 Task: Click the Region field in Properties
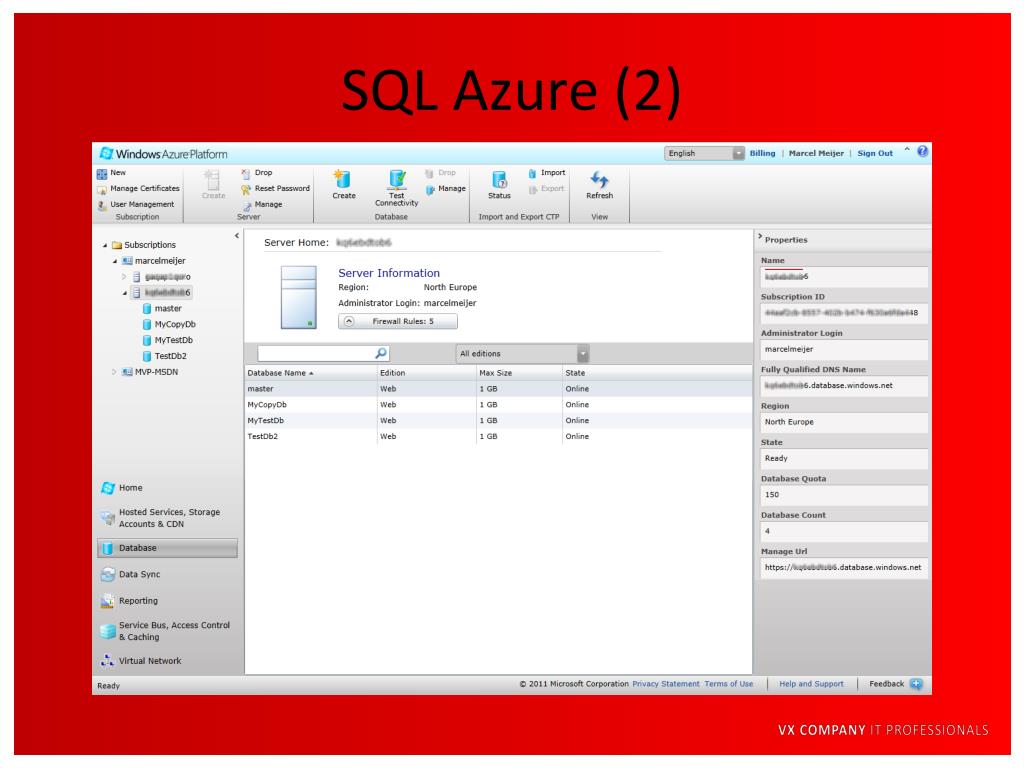844,423
